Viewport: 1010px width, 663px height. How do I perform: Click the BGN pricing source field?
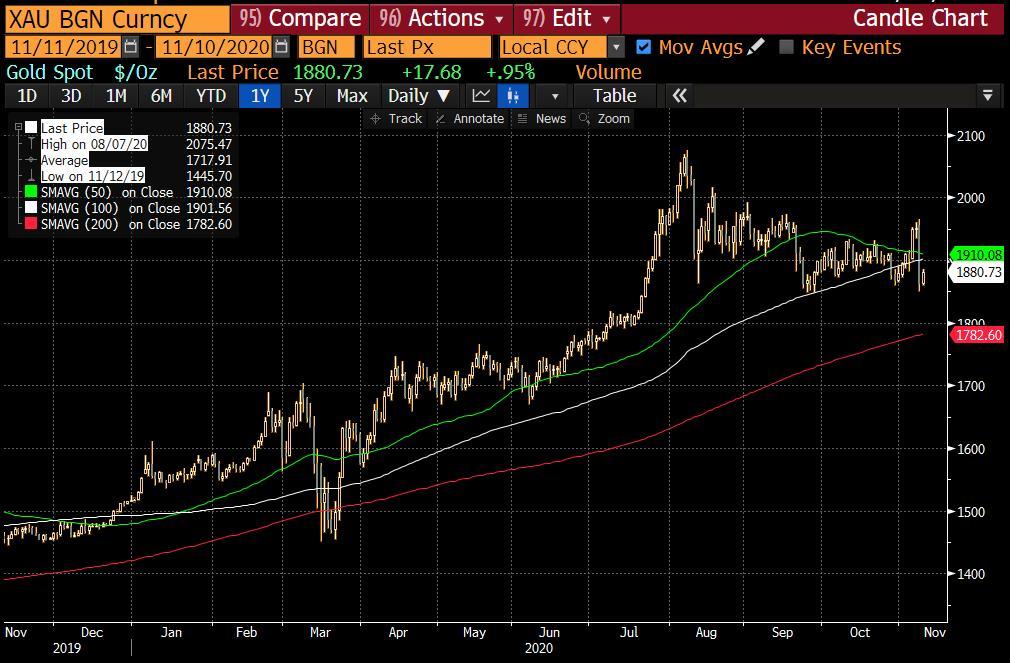pos(326,47)
